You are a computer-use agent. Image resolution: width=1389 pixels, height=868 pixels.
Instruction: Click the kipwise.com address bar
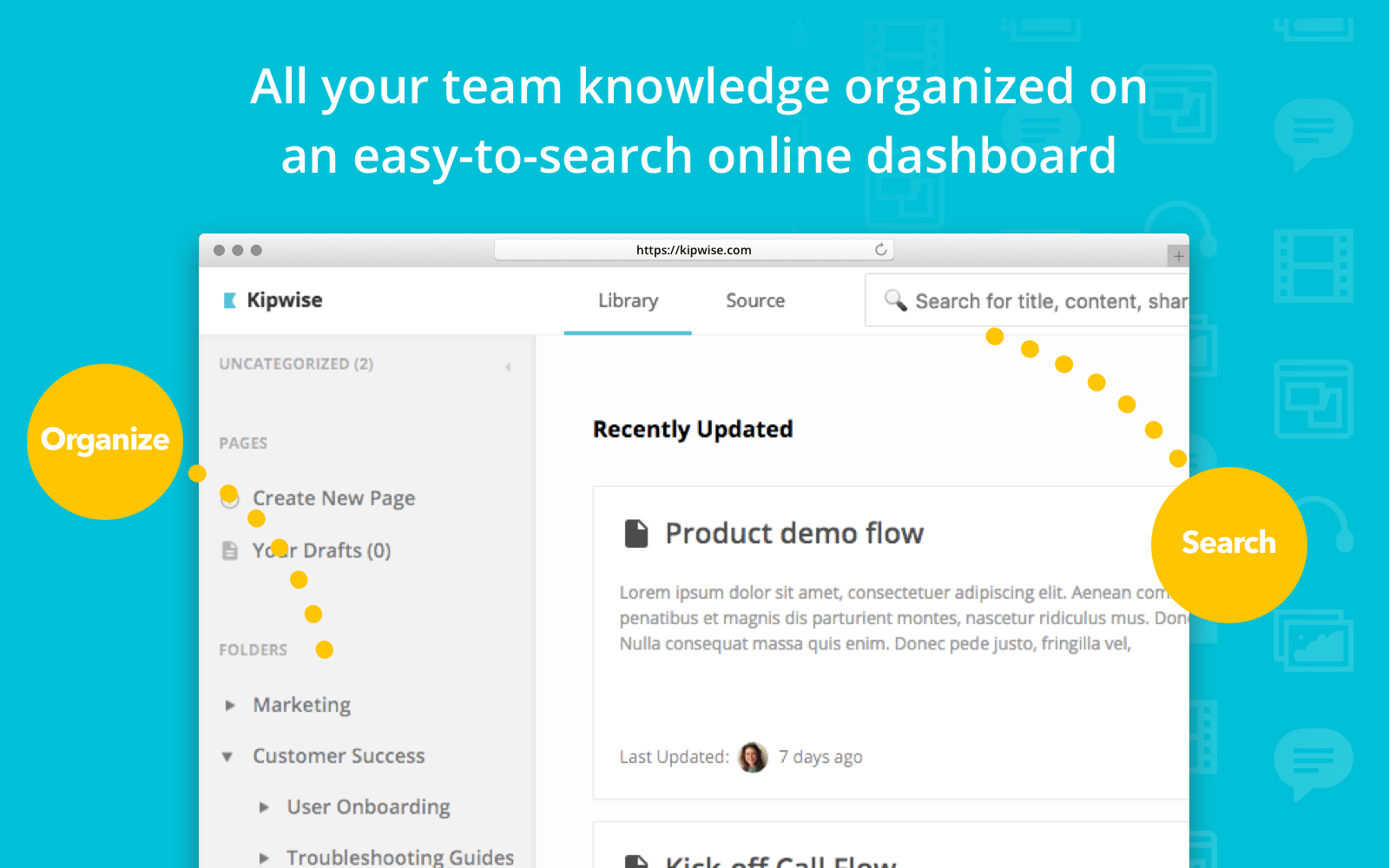coord(692,249)
